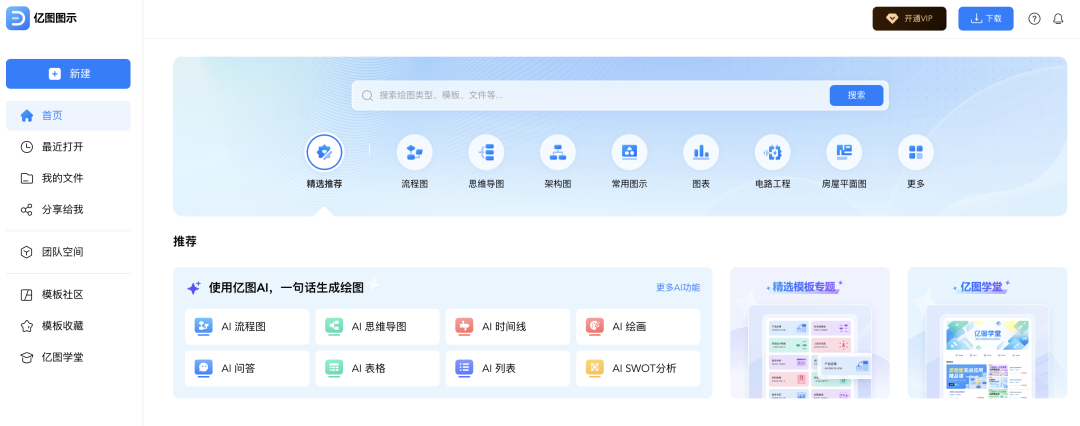
Task: Select the 精选推荐 category icon
Action: (324, 152)
